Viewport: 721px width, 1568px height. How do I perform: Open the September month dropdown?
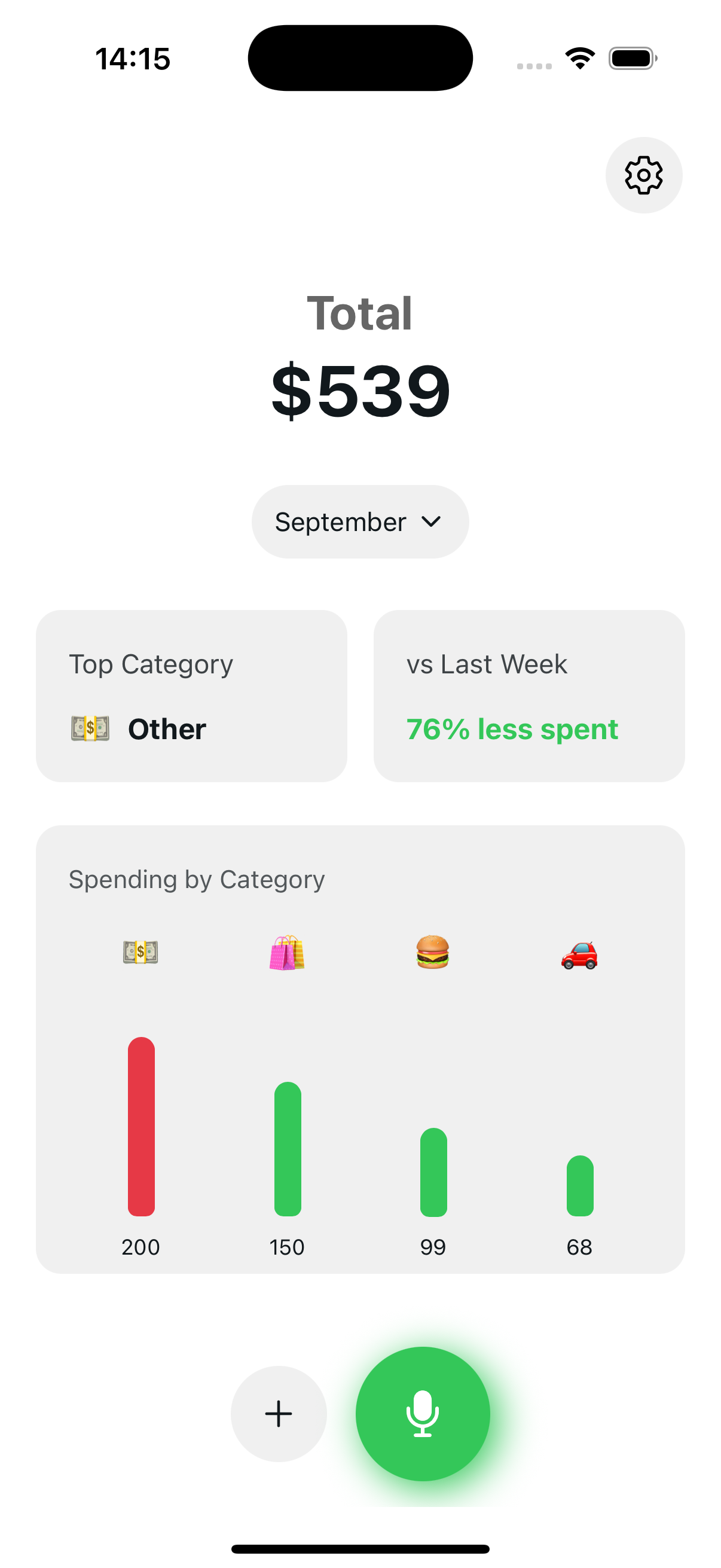[x=341, y=521]
